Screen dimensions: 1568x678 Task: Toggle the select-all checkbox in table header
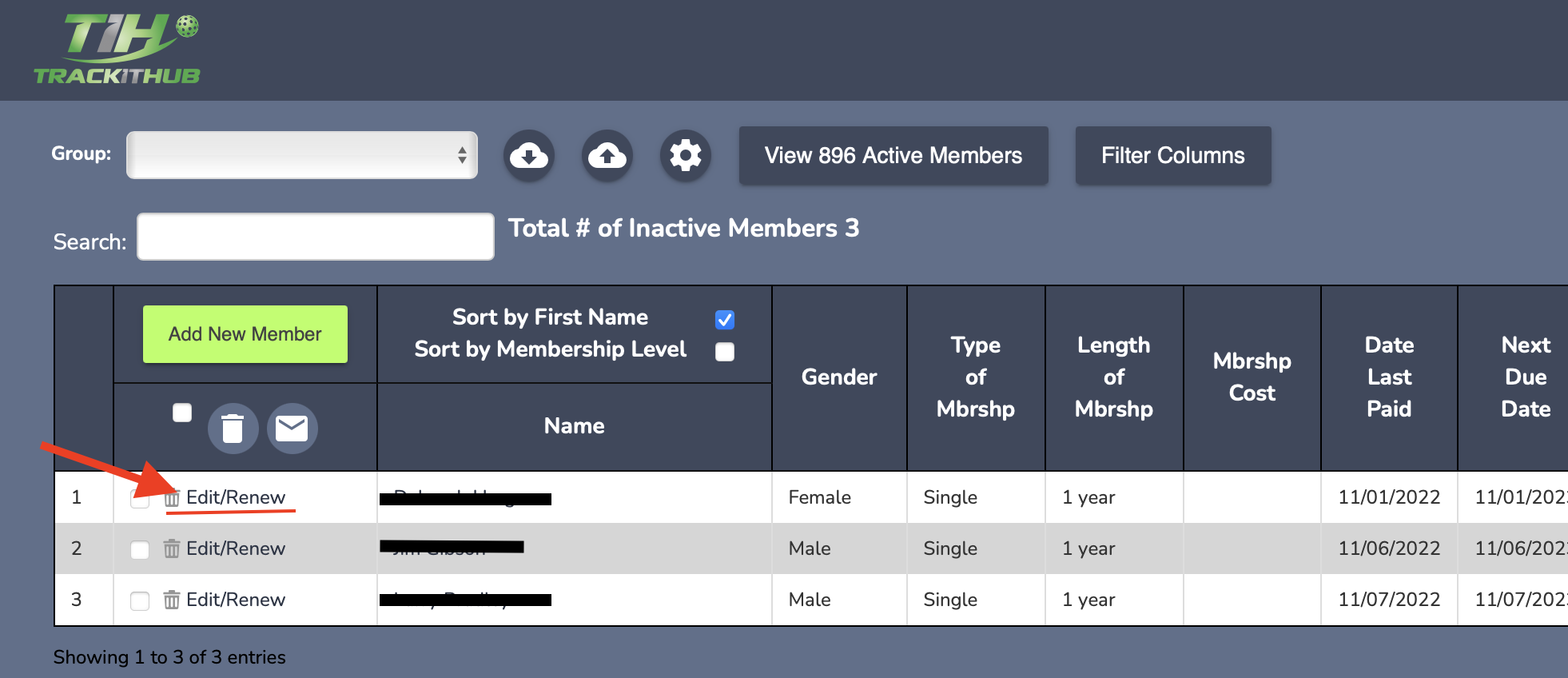[x=182, y=413]
